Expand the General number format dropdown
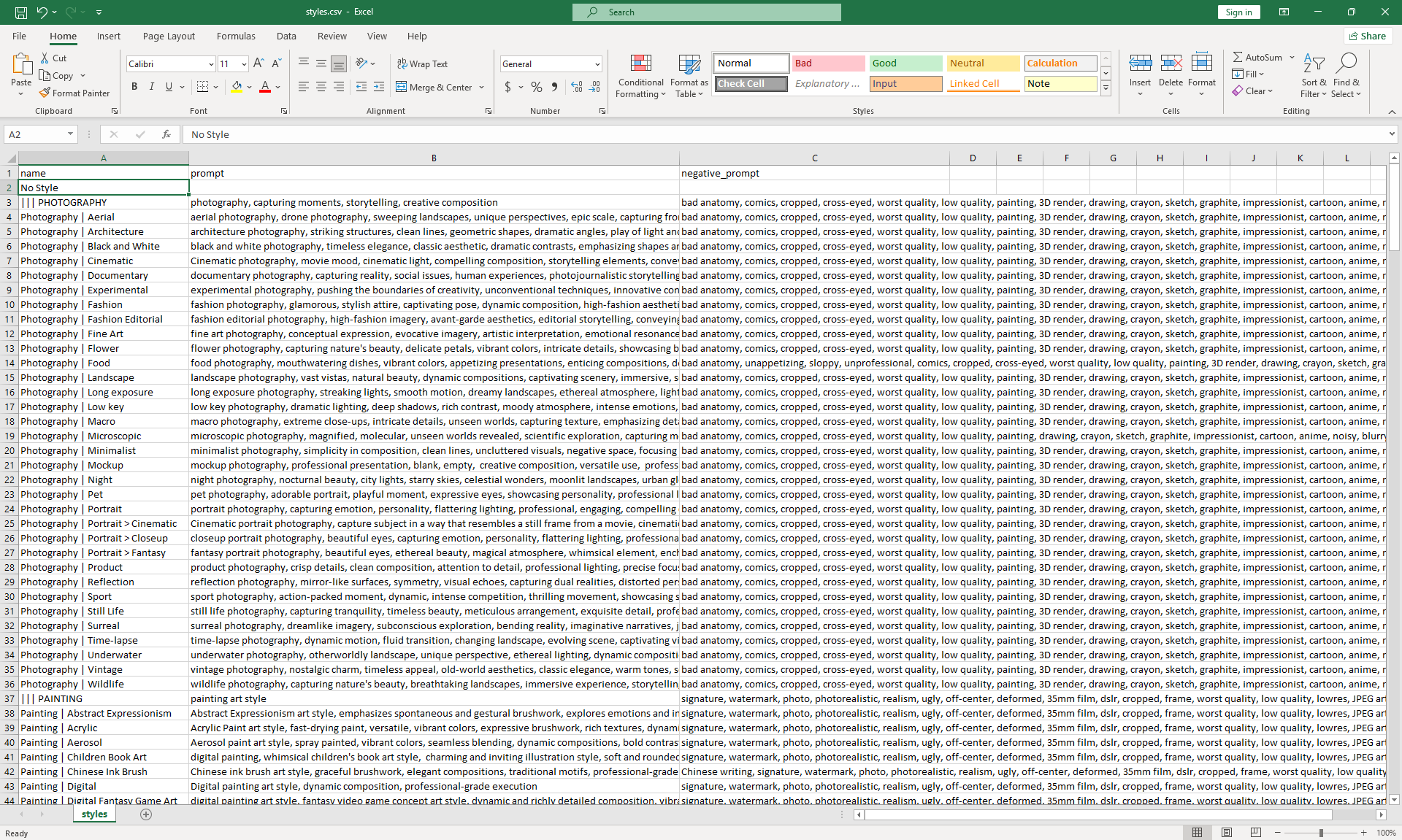Screen dimensions: 1402x840 [x=597, y=64]
